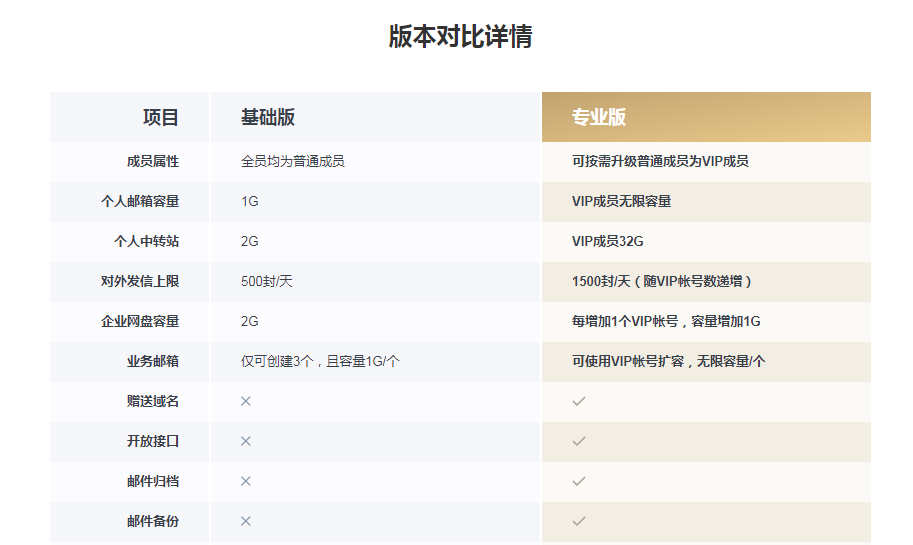Click the 专业版 checkmark for 邮件归档

[x=578, y=481]
